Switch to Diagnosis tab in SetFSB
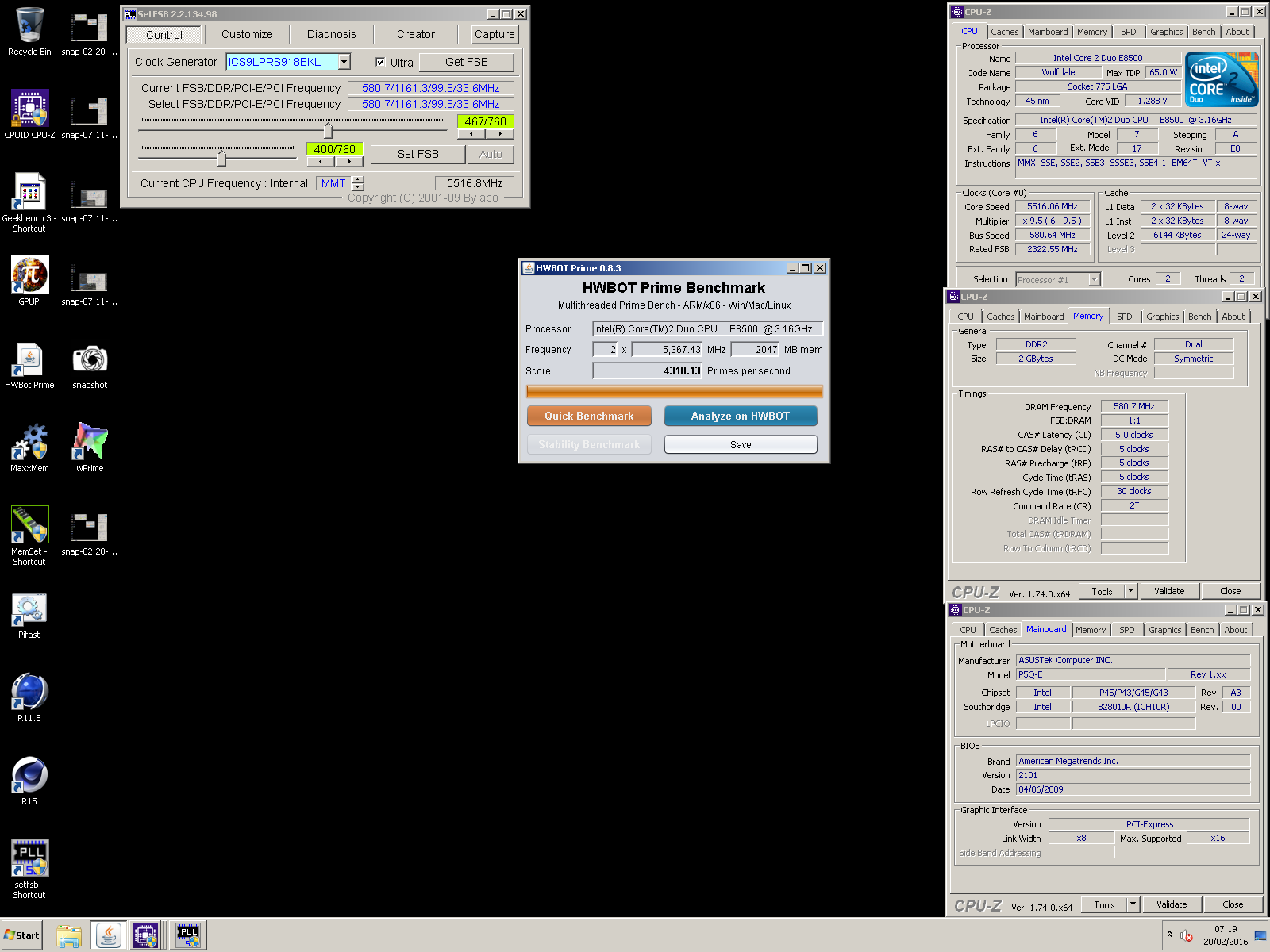This screenshot has width=1270, height=952. point(332,34)
